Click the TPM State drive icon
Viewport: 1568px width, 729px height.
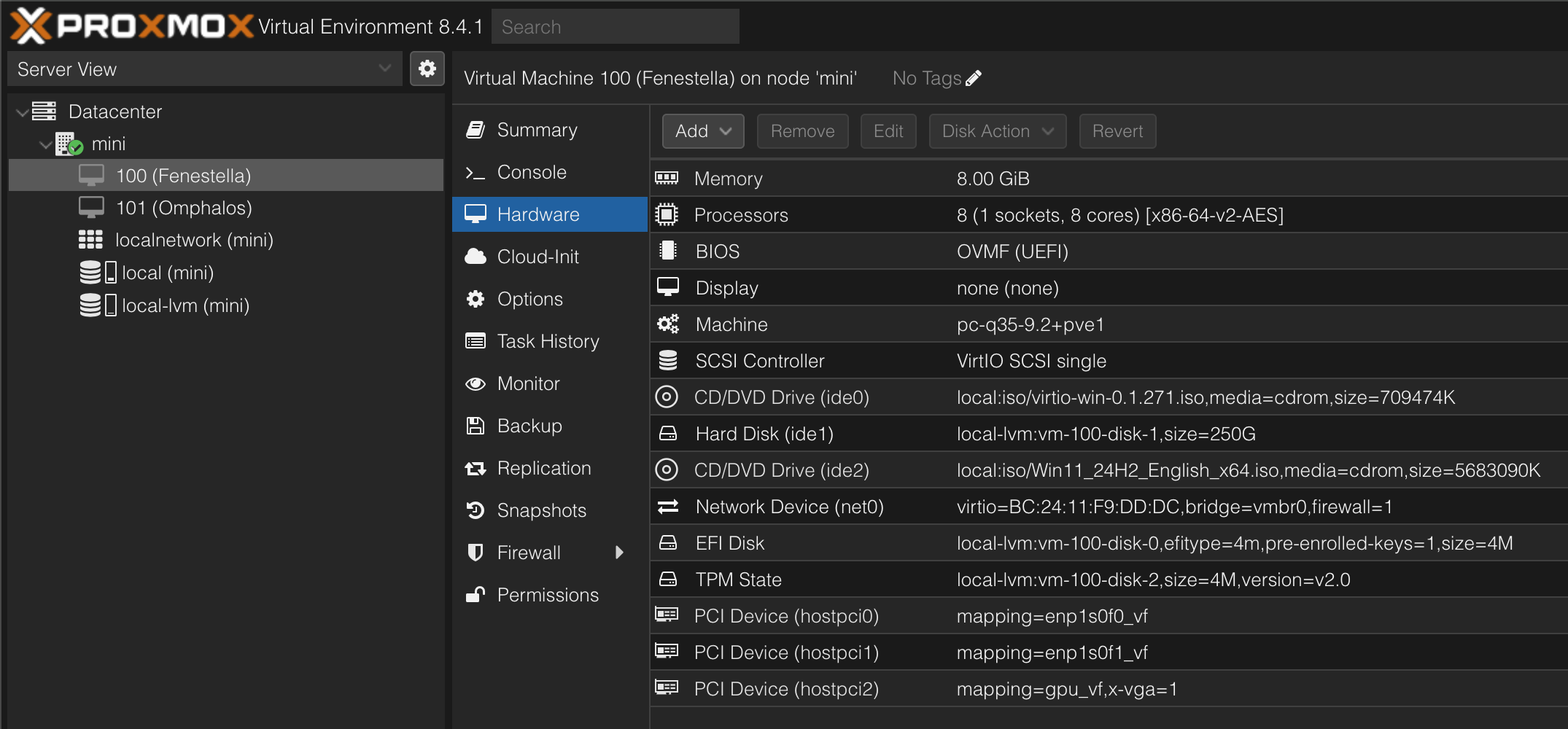667,580
